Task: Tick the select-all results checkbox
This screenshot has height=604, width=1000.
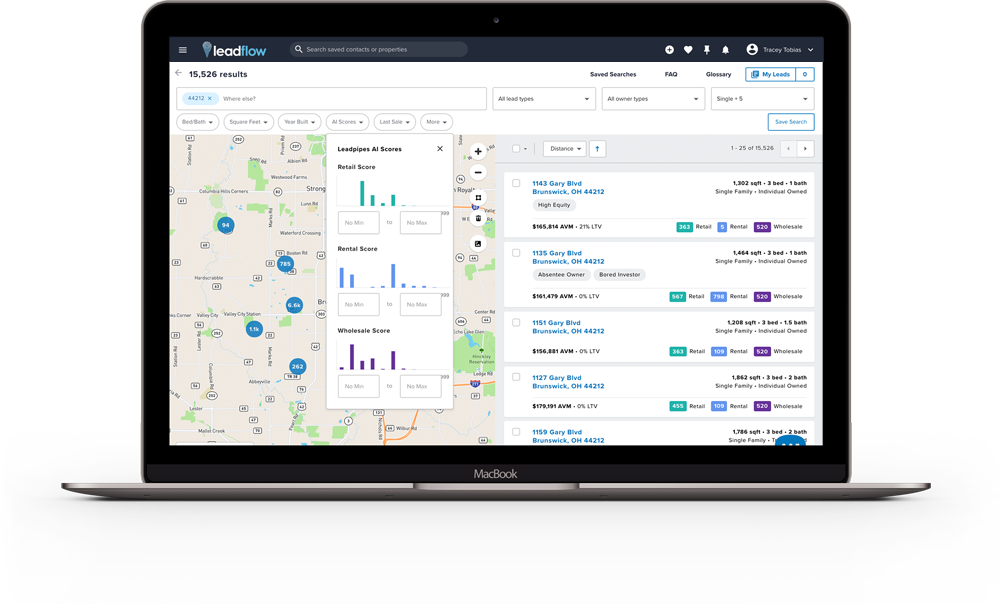Action: tap(516, 149)
